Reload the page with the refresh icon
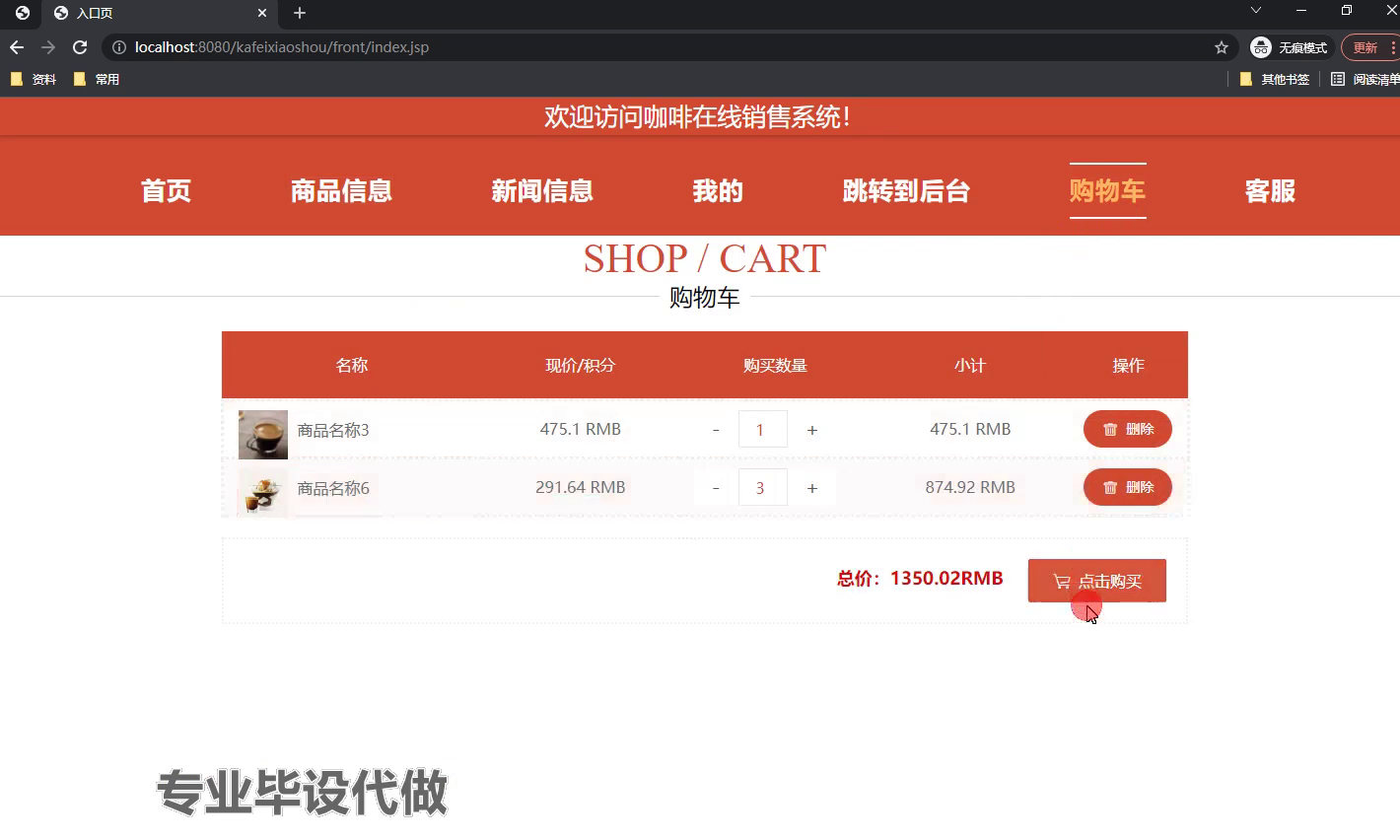Viewport: 1400px width, 840px height. pos(80,47)
